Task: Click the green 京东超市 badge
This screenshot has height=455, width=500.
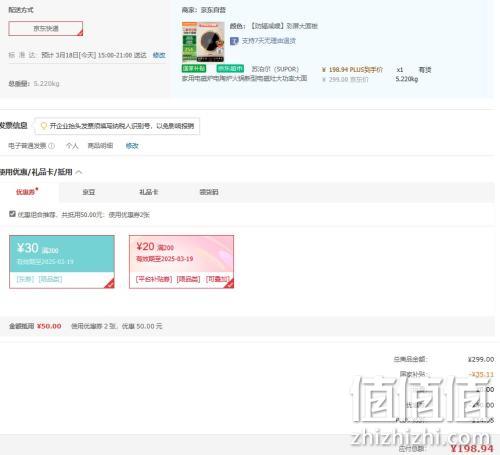Action: pos(230,69)
